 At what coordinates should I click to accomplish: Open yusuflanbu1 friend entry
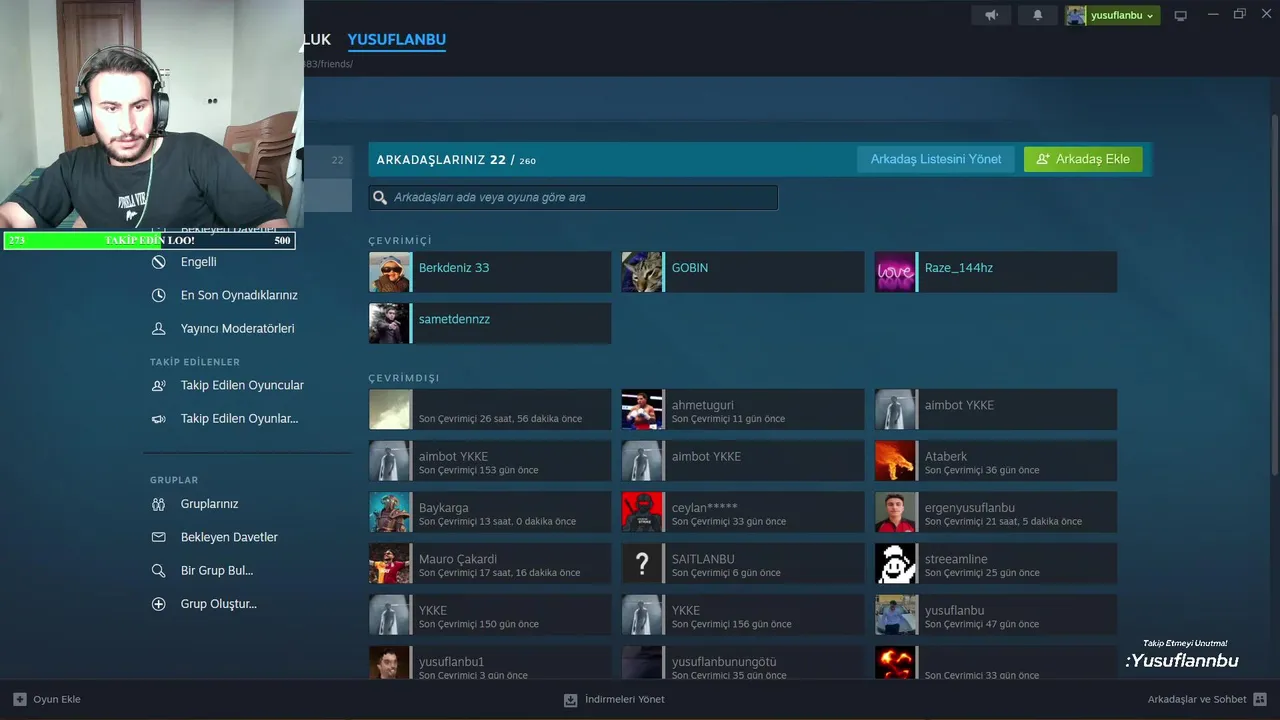coord(490,662)
